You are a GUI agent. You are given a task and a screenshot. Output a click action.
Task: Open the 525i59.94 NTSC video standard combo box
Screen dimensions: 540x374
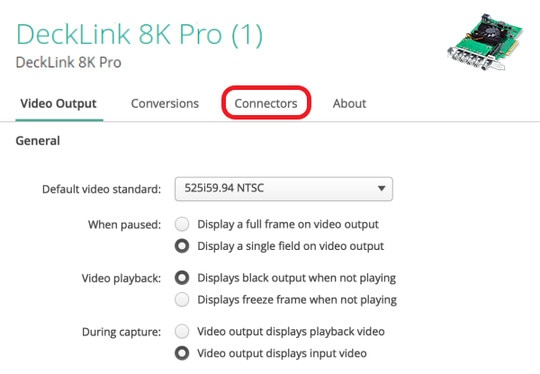point(284,189)
